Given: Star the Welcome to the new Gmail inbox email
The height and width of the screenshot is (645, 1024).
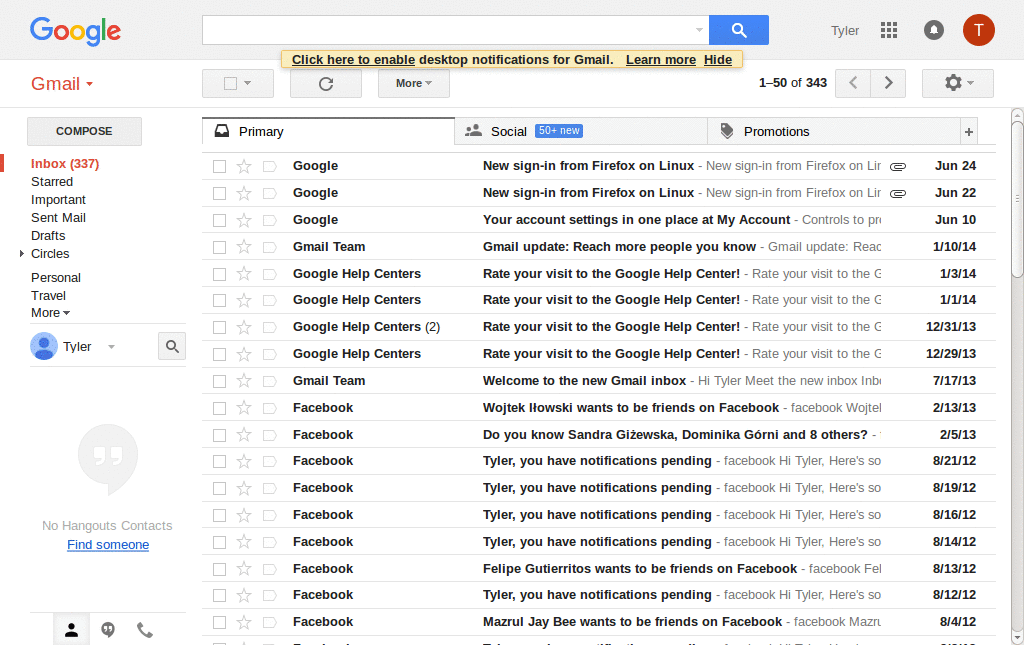Looking at the screenshot, I should click(x=244, y=381).
